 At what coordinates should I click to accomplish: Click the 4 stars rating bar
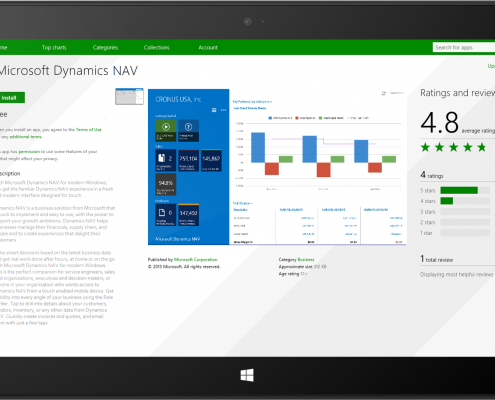[x=465, y=201]
